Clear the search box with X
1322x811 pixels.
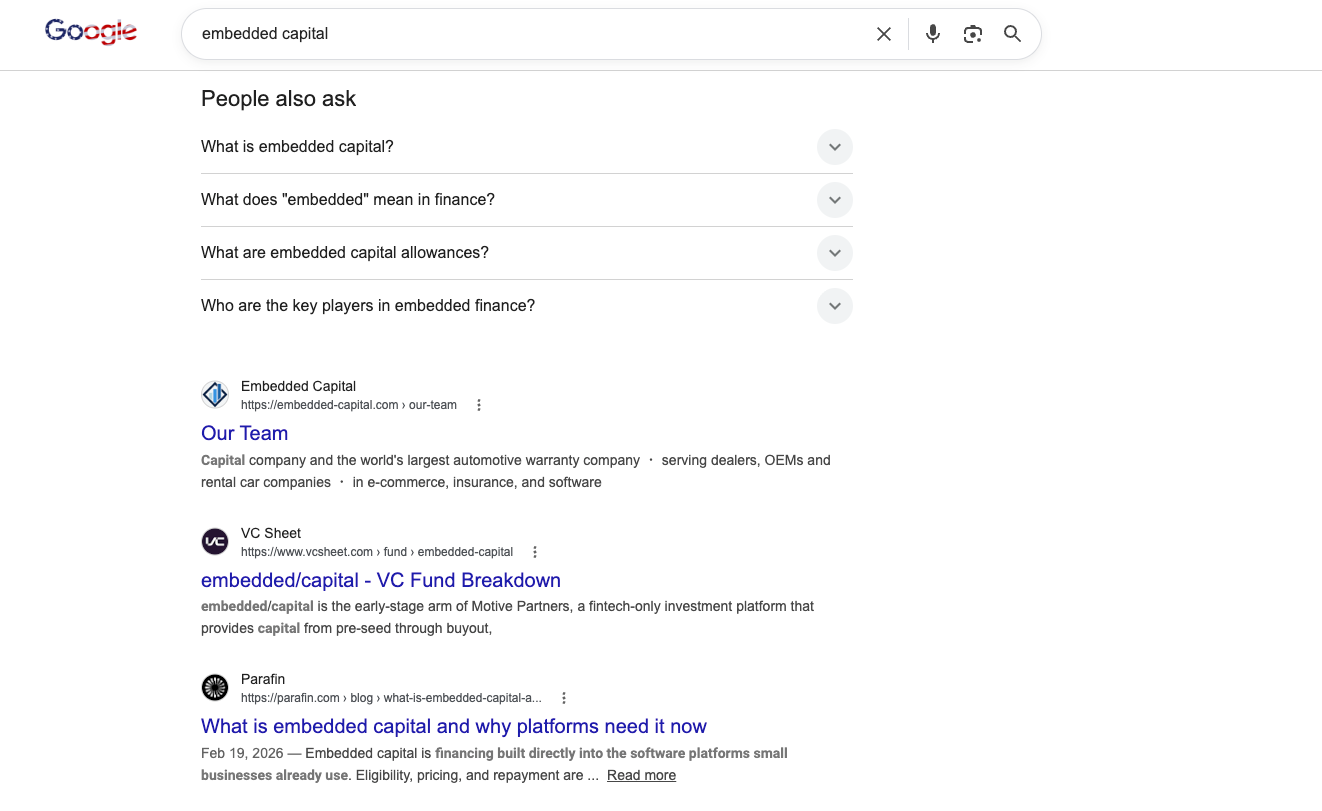[884, 34]
